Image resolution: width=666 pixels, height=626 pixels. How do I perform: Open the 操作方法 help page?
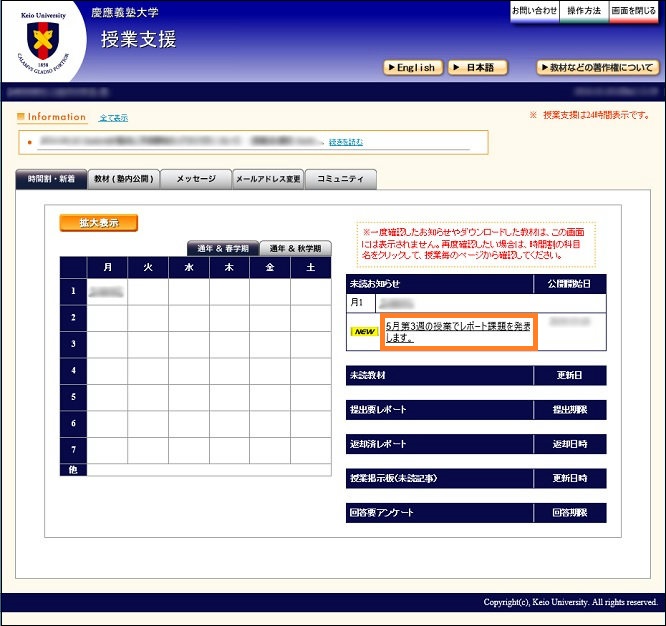[x=584, y=11]
